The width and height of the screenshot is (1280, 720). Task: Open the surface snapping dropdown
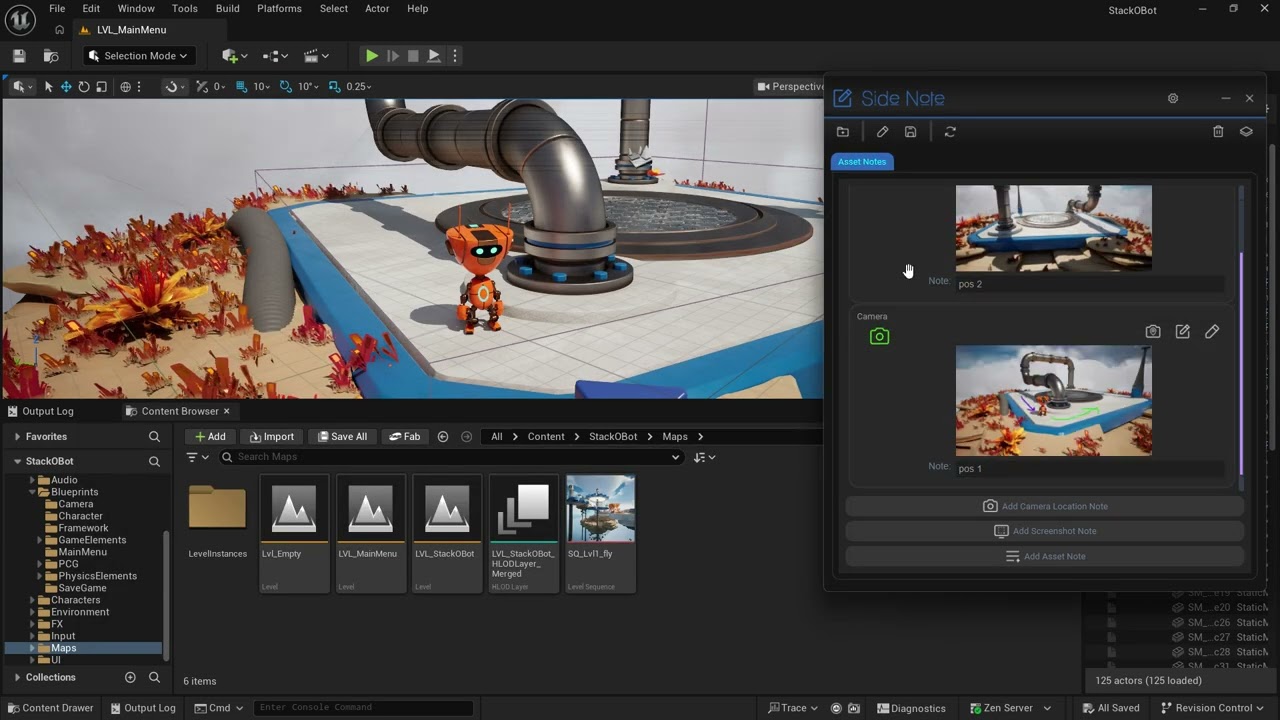coord(176,87)
